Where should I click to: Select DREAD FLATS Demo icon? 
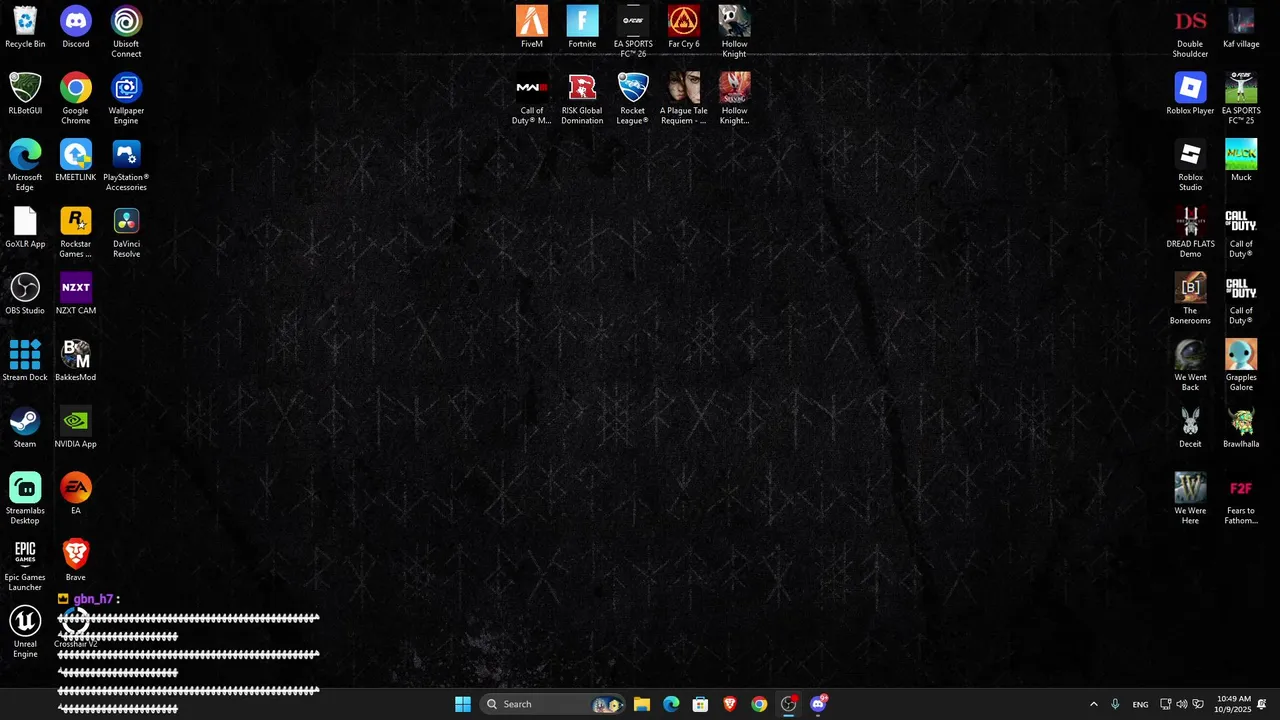point(1190,232)
